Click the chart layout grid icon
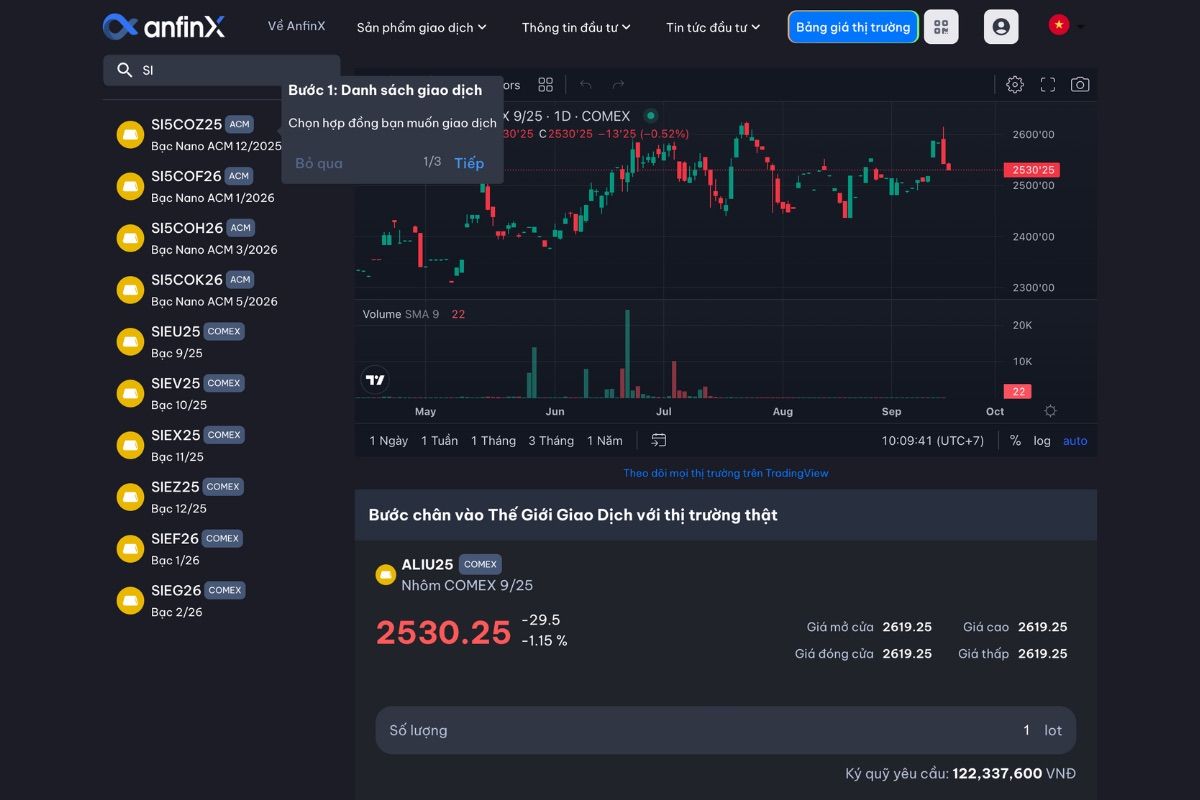 click(x=545, y=85)
